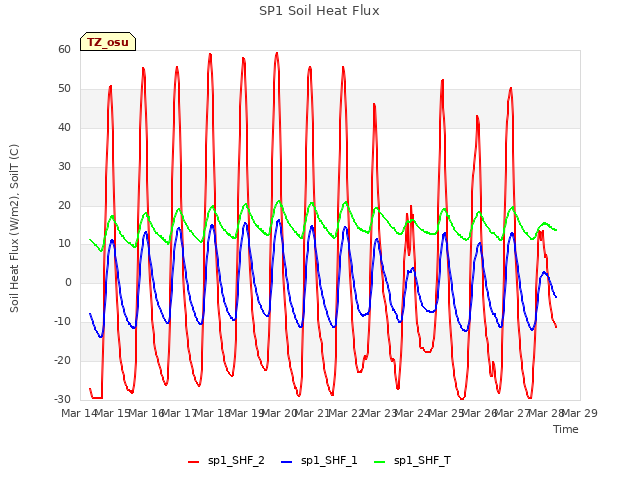Click the y-axis tick value -30
The width and height of the screenshot is (640, 480).
(63, 399)
